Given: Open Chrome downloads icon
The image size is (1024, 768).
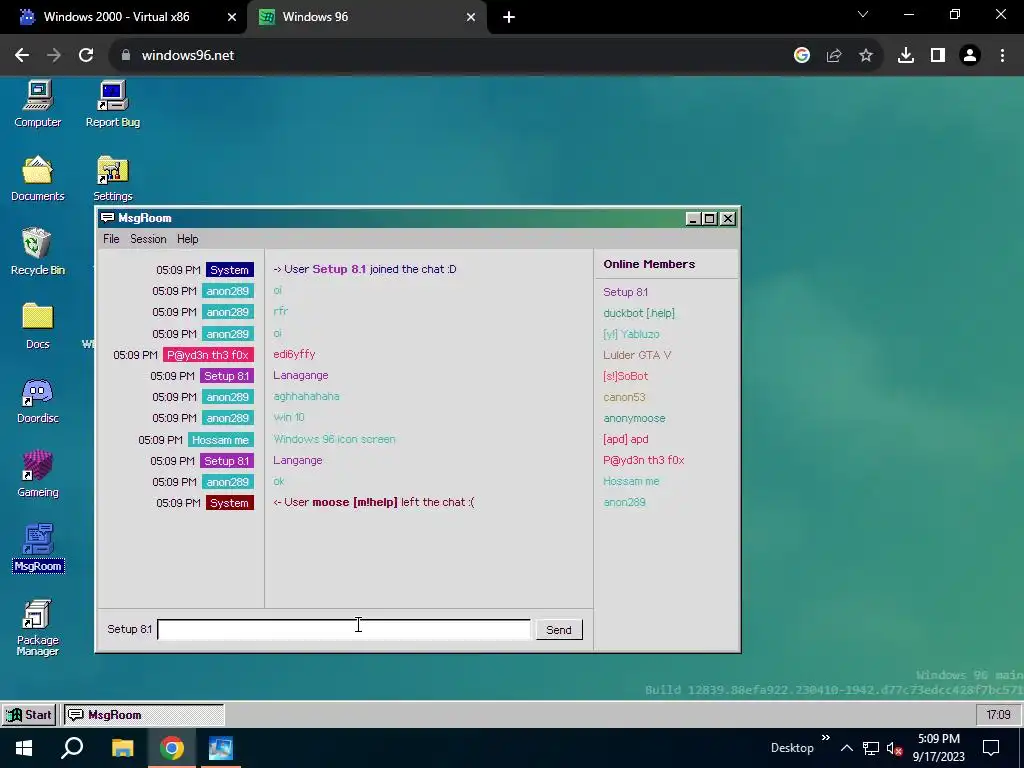Looking at the screenshot, I should tap(906, 56).
